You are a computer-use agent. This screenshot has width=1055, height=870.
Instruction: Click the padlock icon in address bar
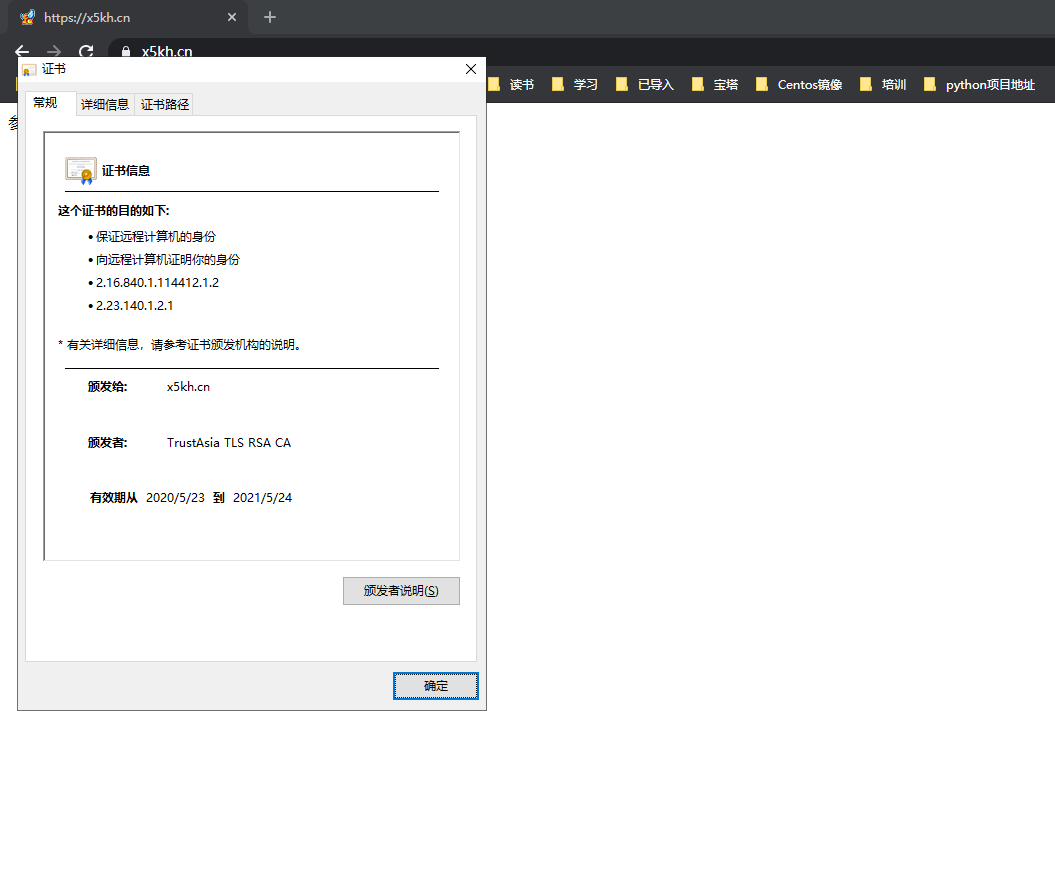point(126,51)
